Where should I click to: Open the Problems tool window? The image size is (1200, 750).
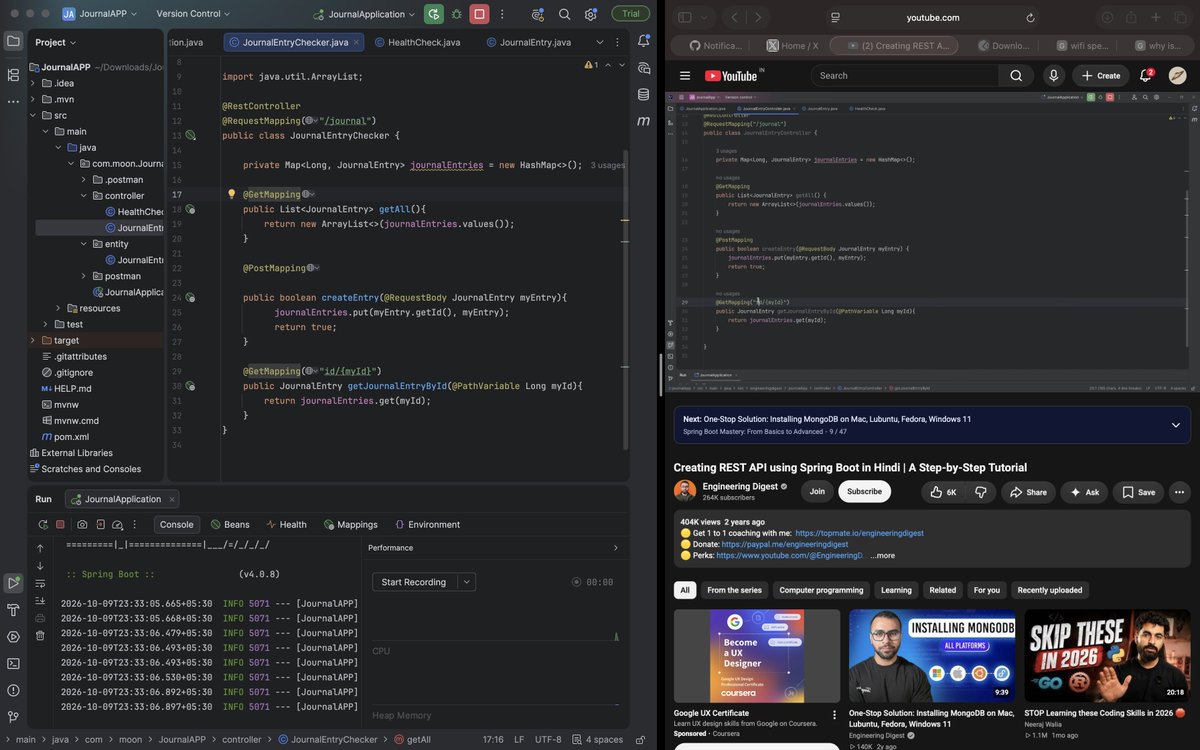(x=13, y=690)
